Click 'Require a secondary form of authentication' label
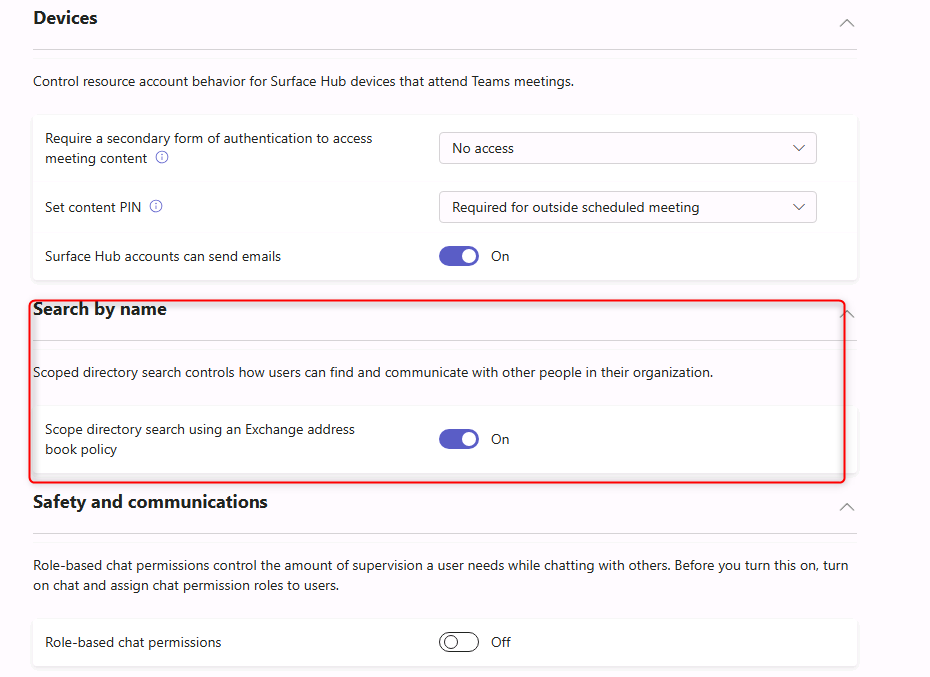Image resolution: width=930 pixels, height=677 pixels. (x=208, y=139)
